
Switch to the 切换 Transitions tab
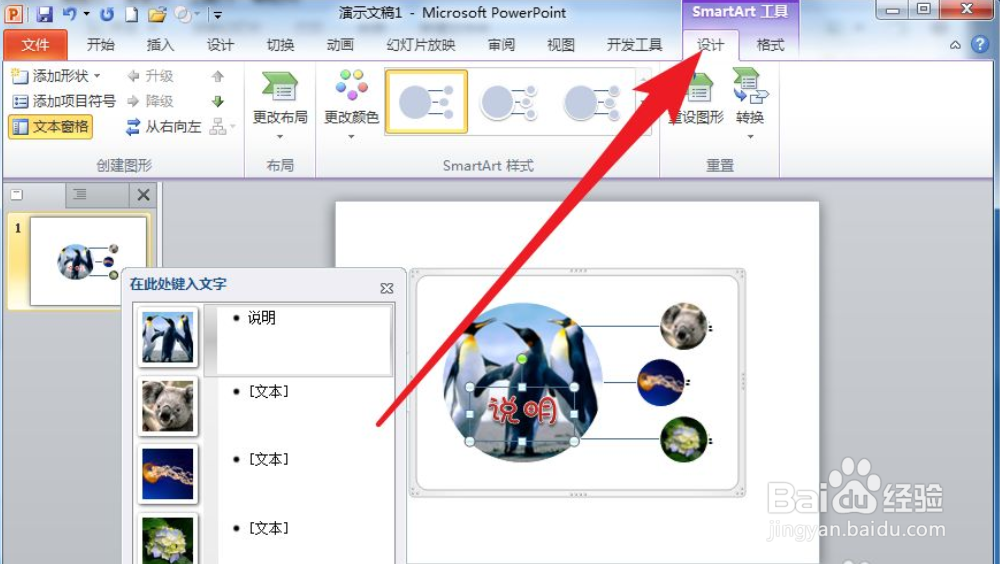(x=280, y=45)
